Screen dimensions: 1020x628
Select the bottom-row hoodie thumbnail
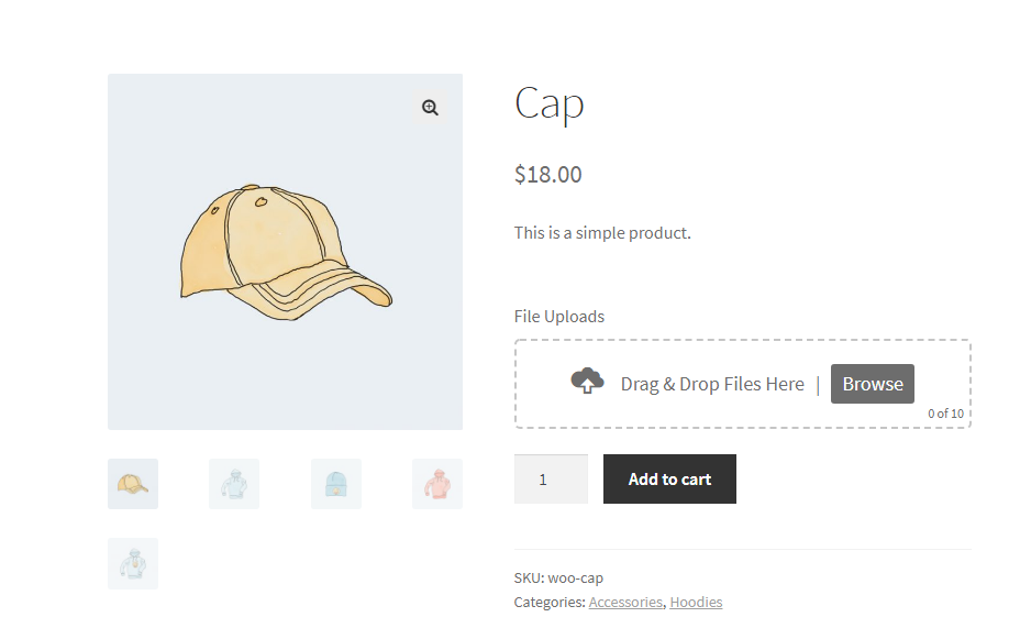point(132,563)
